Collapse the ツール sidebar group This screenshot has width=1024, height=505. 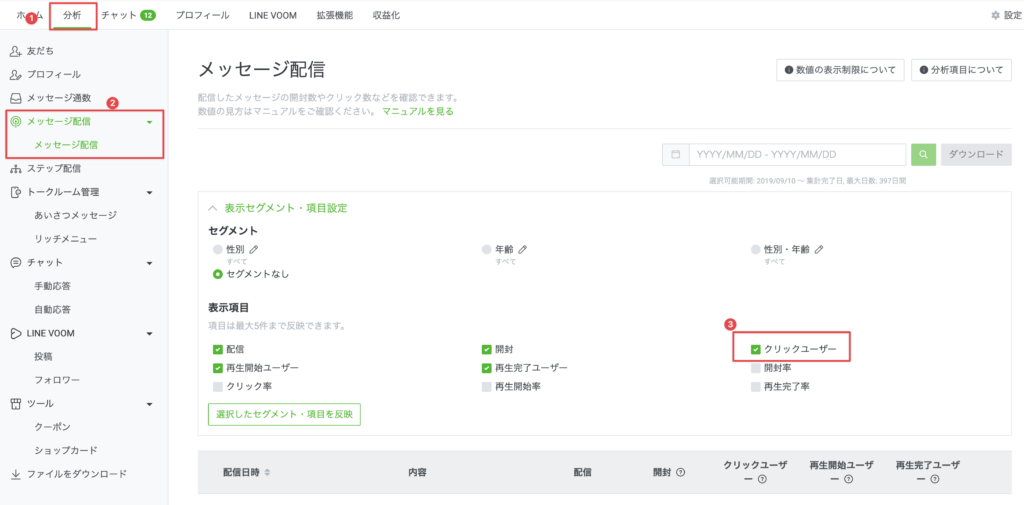pyautogui.click(x=149, y=404)
